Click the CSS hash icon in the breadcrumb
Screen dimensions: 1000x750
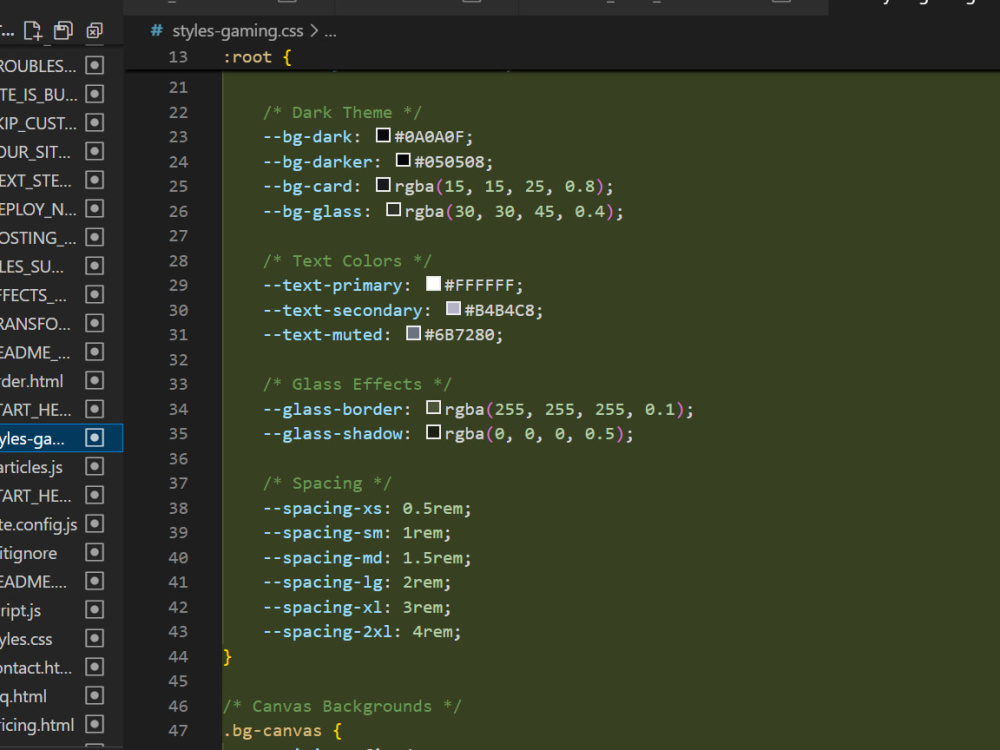click(x=156, y=31)
